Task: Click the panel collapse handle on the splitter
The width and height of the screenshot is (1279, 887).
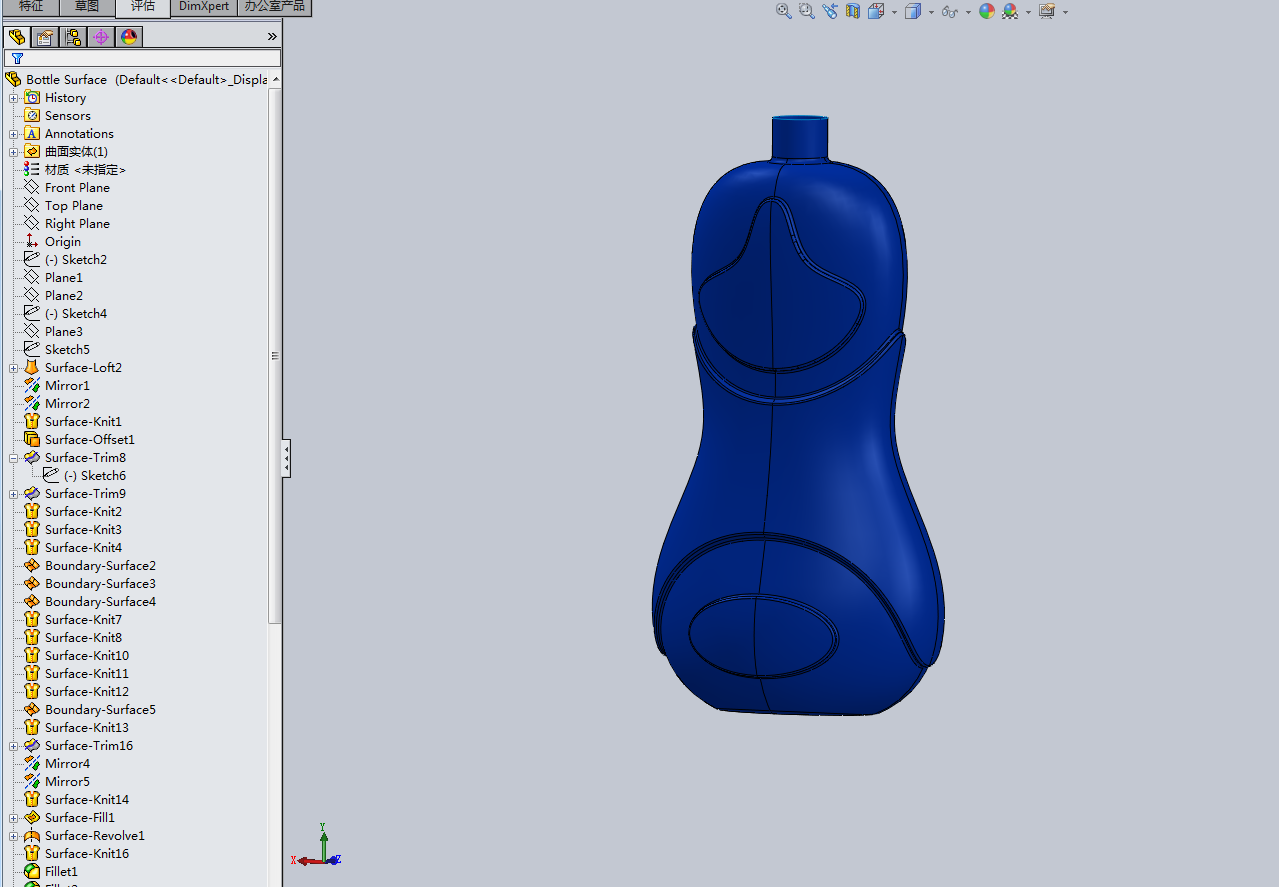Action: pyautogui.click(x=286, y=459)
